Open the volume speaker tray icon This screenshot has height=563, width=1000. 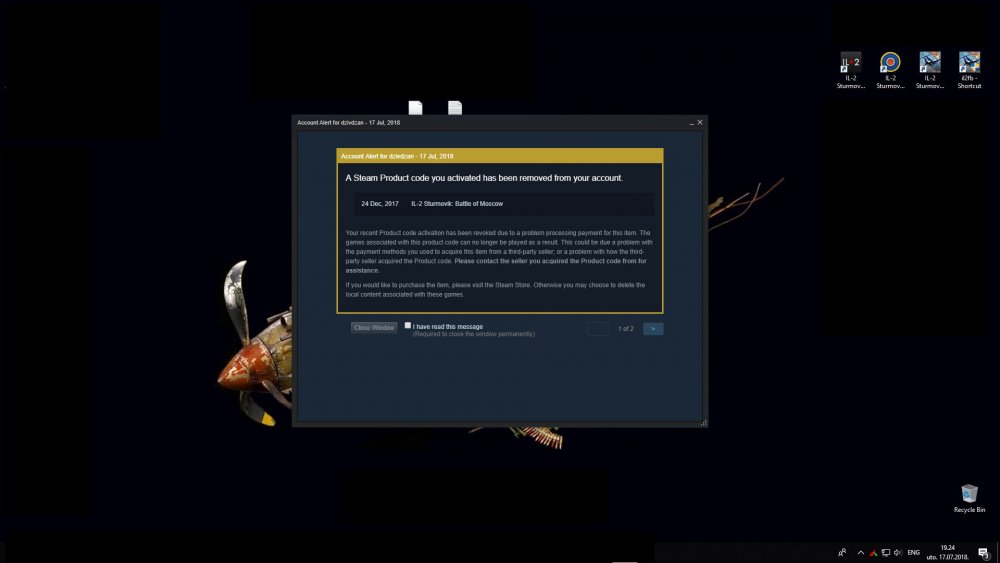click(898, 553)
